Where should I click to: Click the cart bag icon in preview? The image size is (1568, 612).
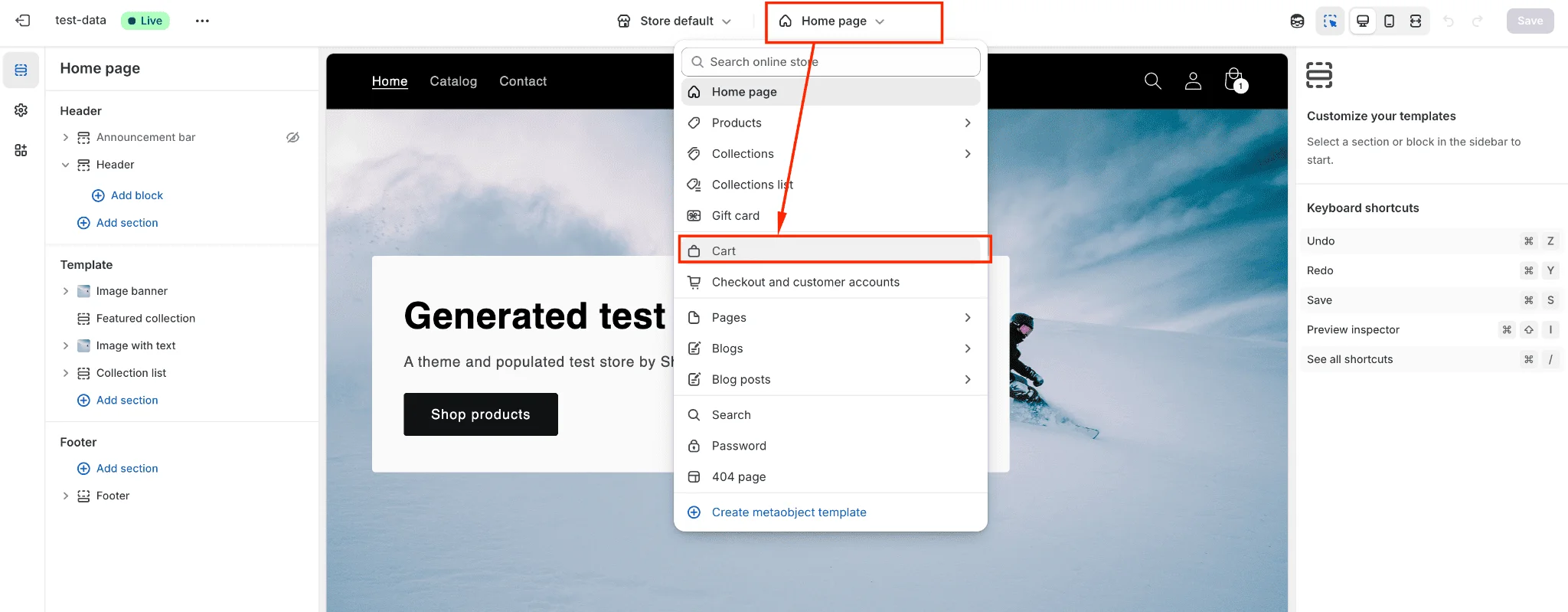(x=1233, y=80)
